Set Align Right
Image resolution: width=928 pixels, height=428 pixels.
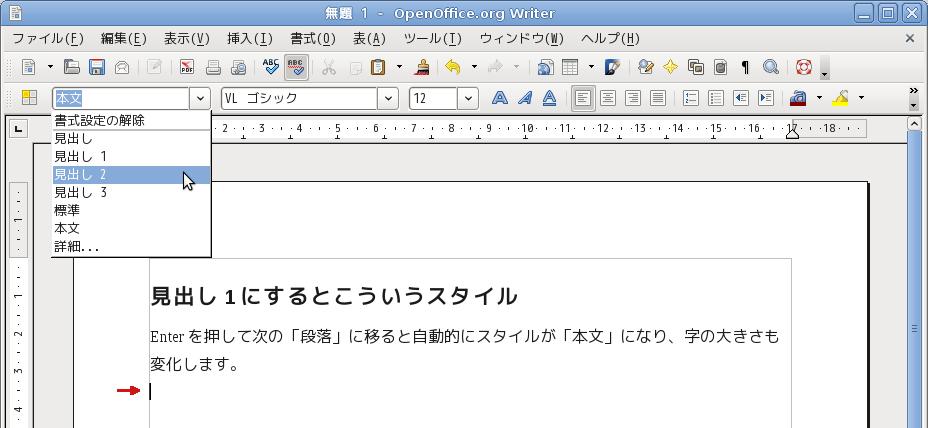click(x=633, y=98)
